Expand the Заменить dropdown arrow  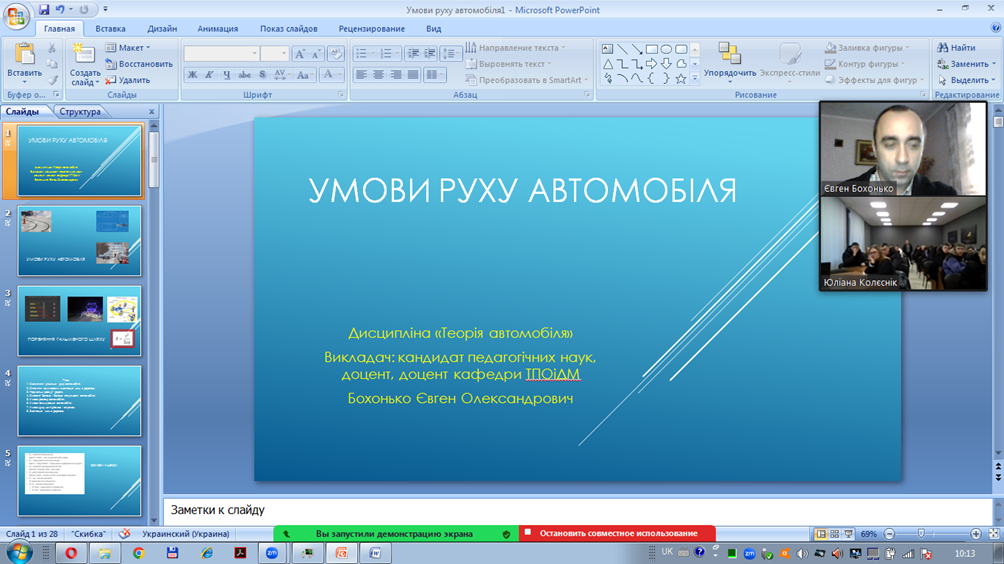coord(992,64)
